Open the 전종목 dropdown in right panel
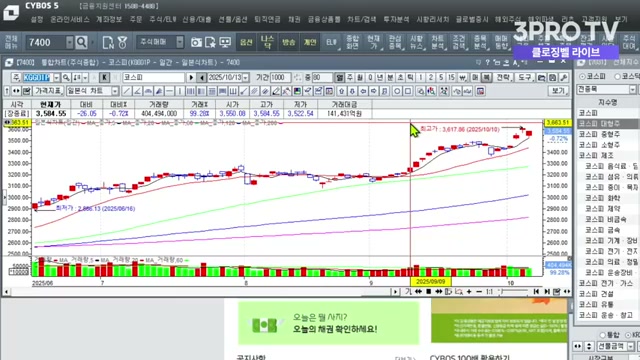 pyautogui.click(x=632, y=89)
